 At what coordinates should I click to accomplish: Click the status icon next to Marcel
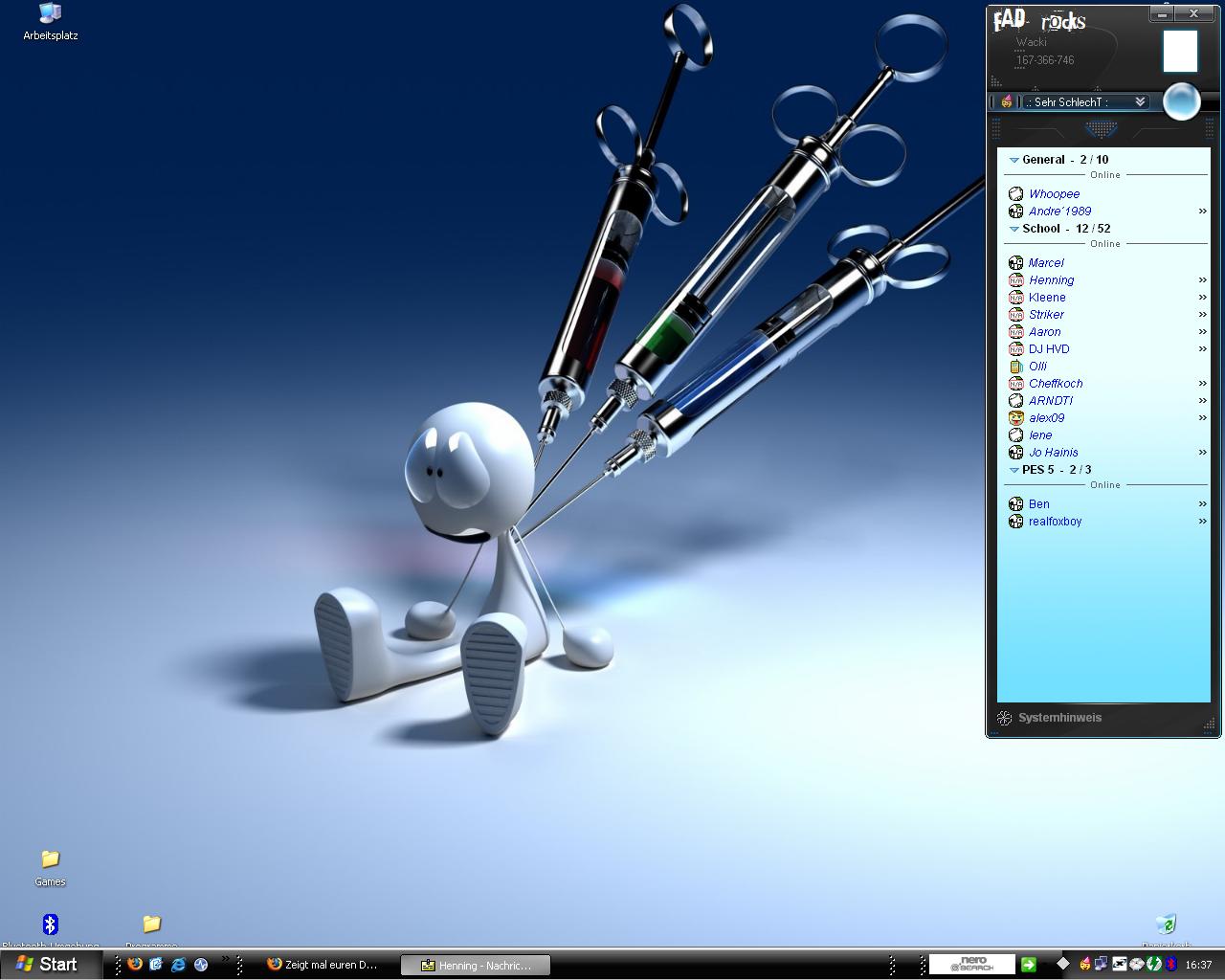point(1015,263)
